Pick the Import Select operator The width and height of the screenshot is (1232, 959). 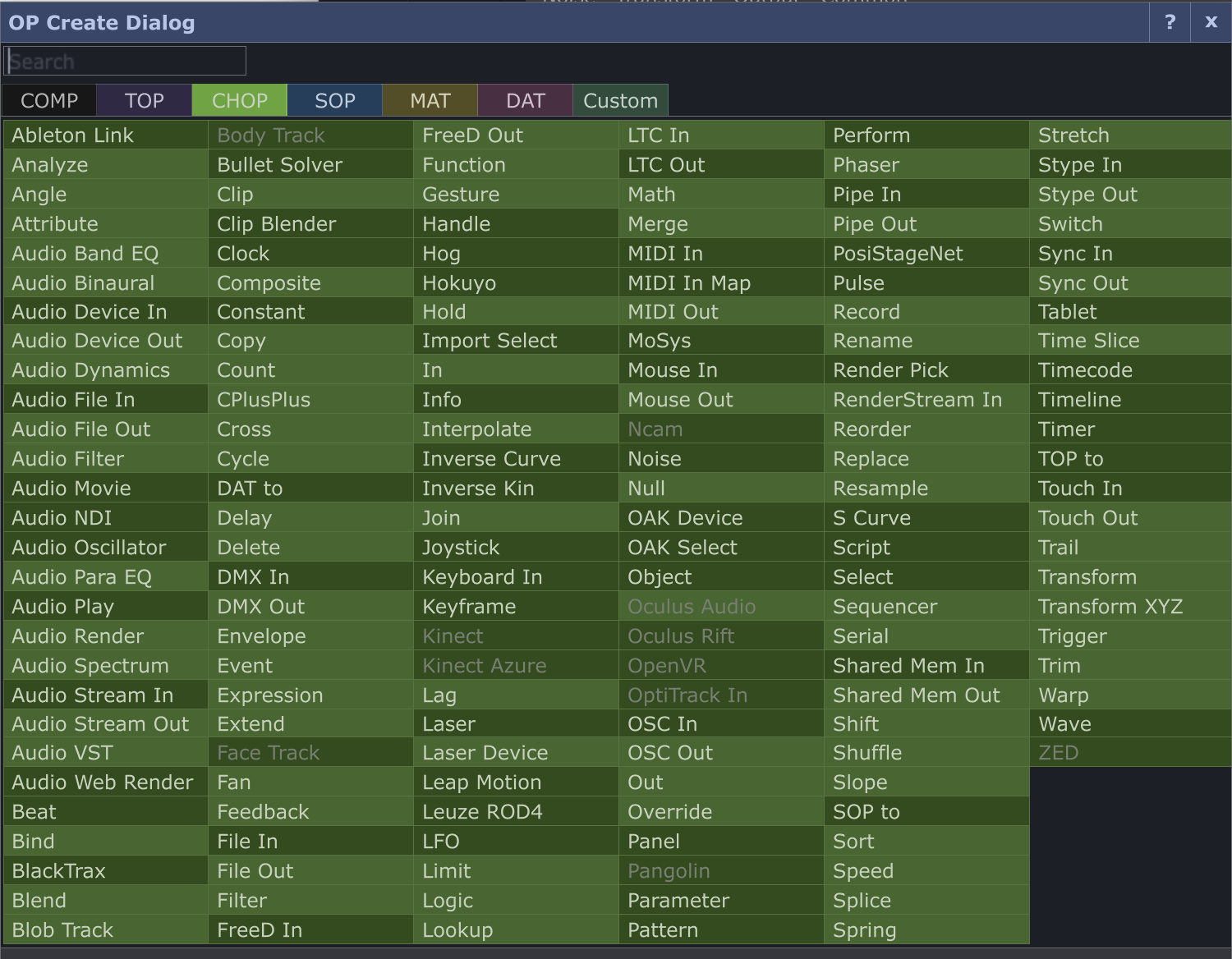[x=516, y=341]
